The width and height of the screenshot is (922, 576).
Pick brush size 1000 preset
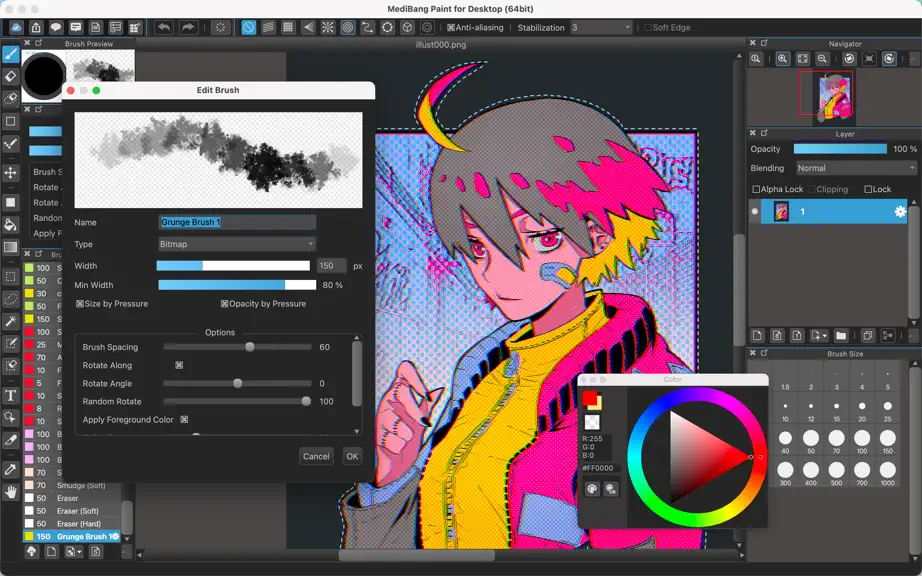pos(888,473)
